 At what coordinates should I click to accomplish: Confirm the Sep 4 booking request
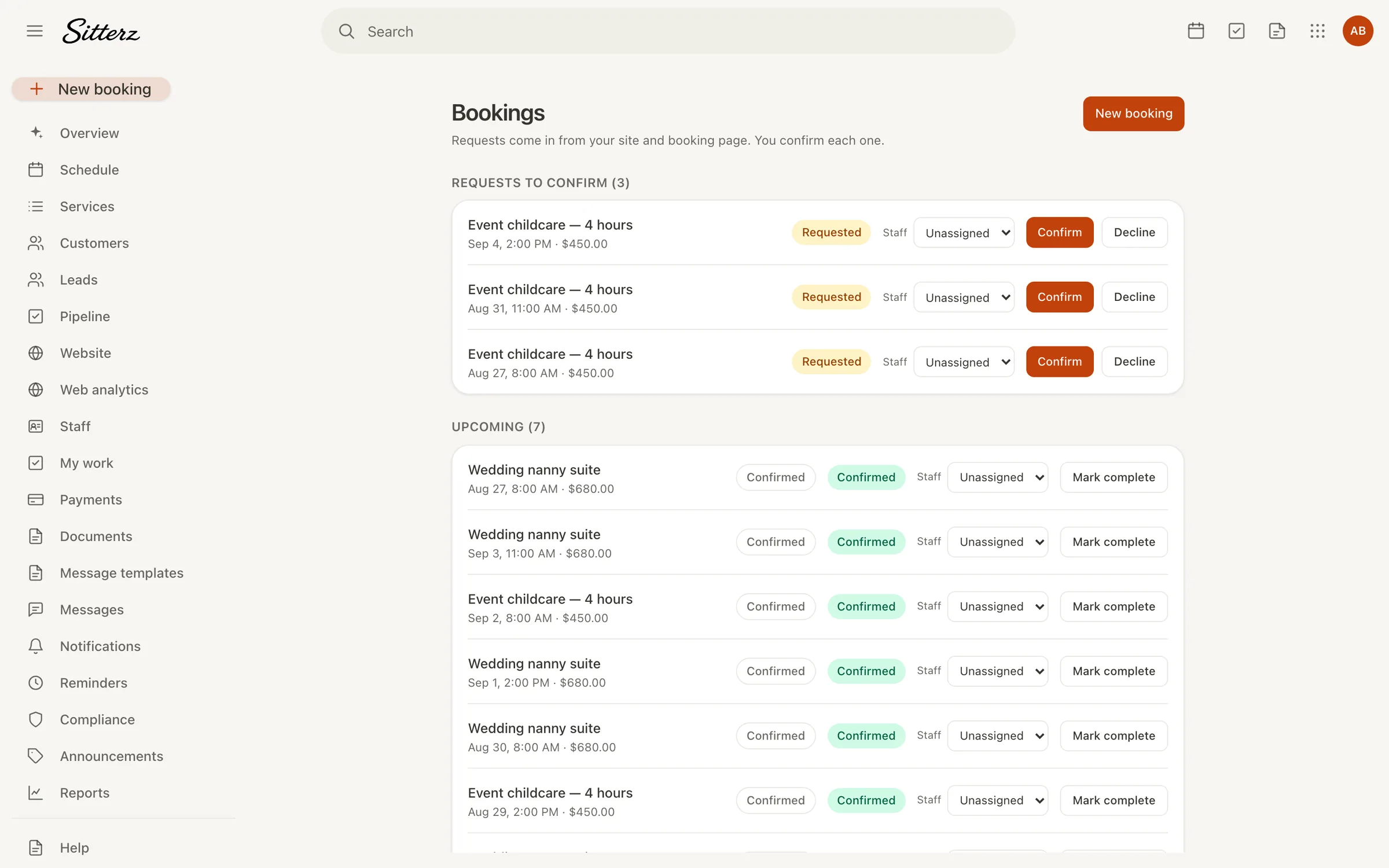coord(1060,233)
